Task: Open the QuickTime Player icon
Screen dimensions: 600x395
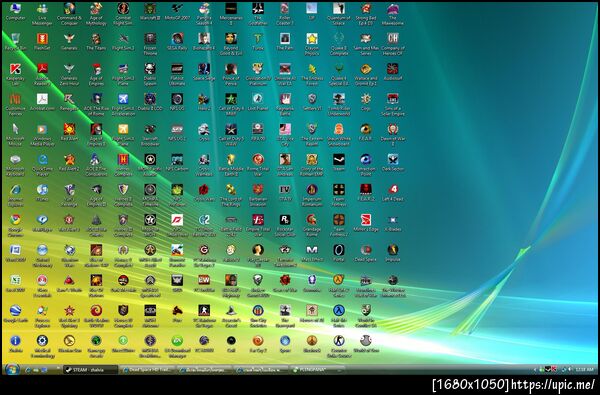Action: [42, 165]
